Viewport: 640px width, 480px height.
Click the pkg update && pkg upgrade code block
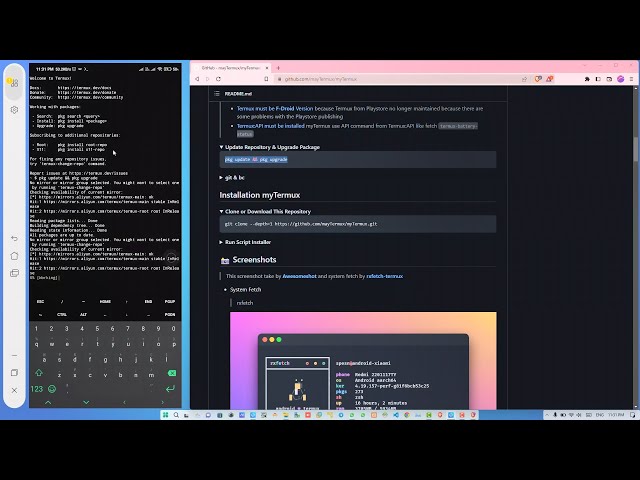coord(358,160)
